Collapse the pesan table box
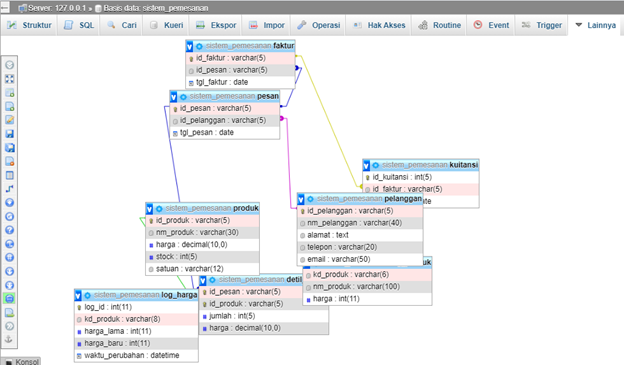Screen dimensions: 624x365 [x=174, y=97]
